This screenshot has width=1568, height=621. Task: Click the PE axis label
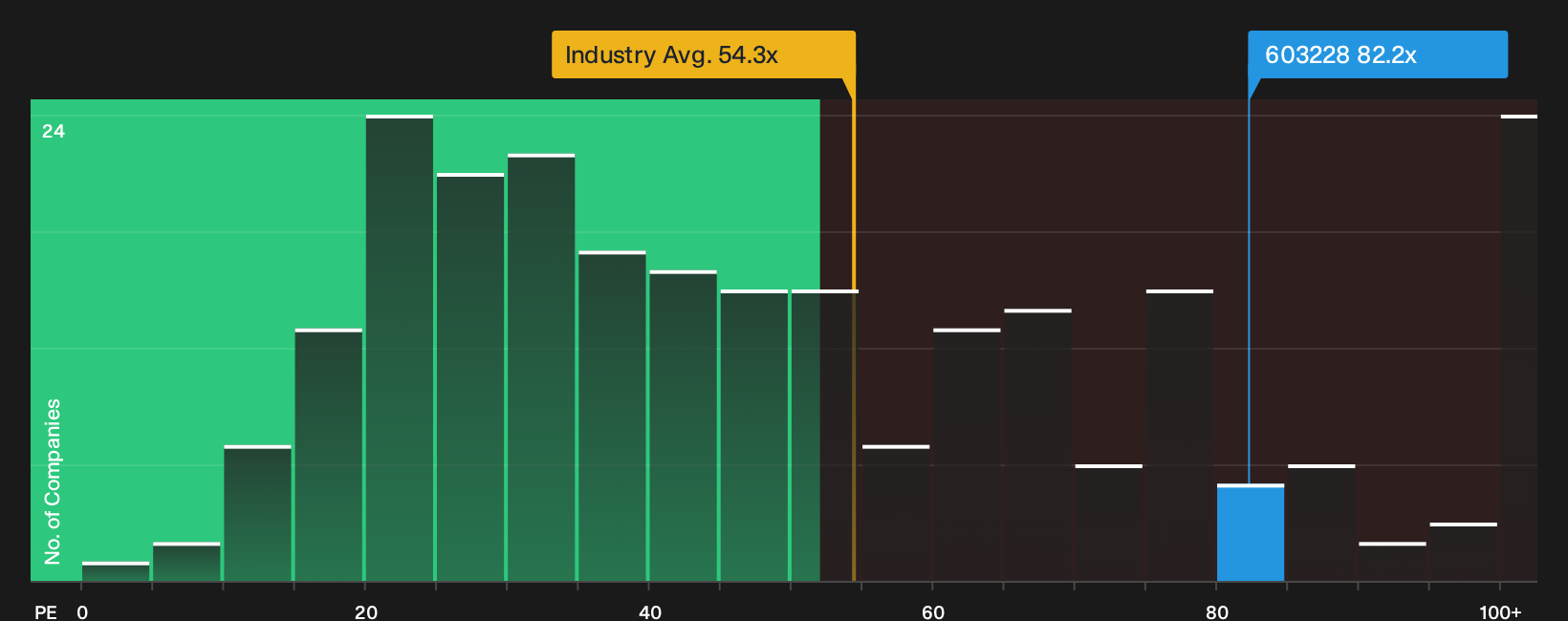click(46, 611)
